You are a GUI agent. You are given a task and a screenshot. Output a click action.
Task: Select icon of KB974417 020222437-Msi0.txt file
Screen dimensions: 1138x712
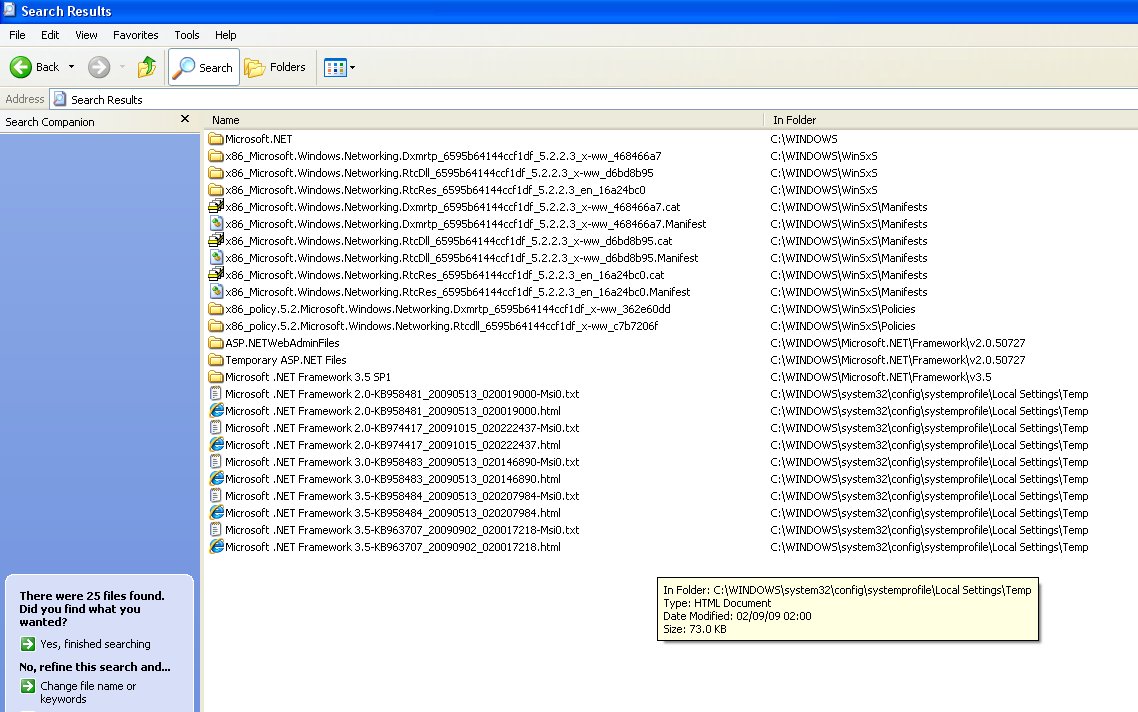216,428
